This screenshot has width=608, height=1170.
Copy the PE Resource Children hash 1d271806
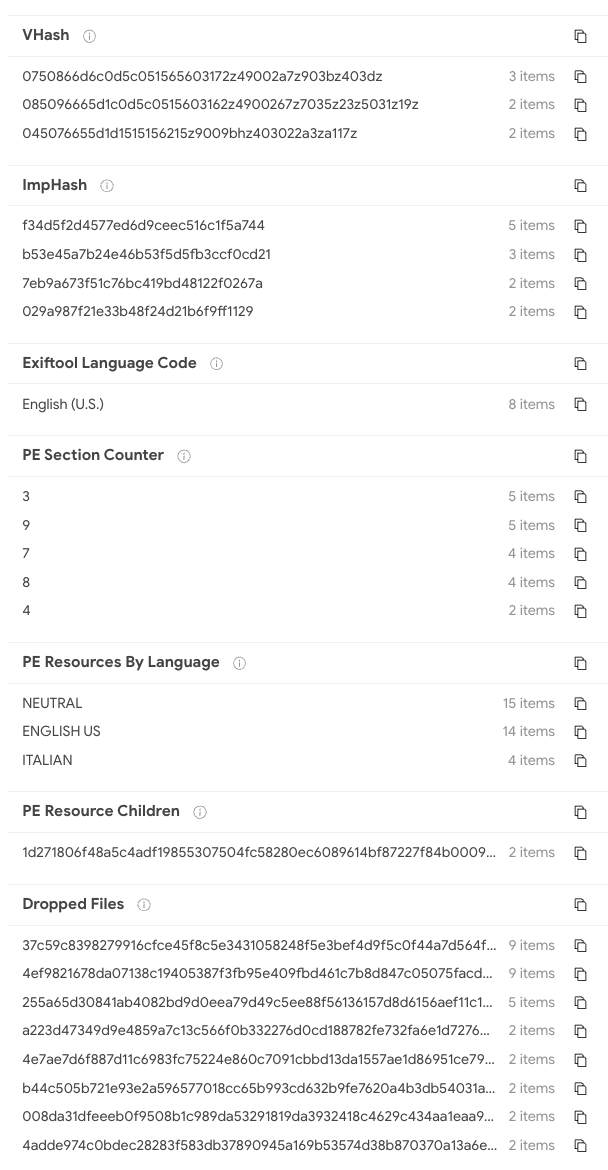[x=580, y=853]
